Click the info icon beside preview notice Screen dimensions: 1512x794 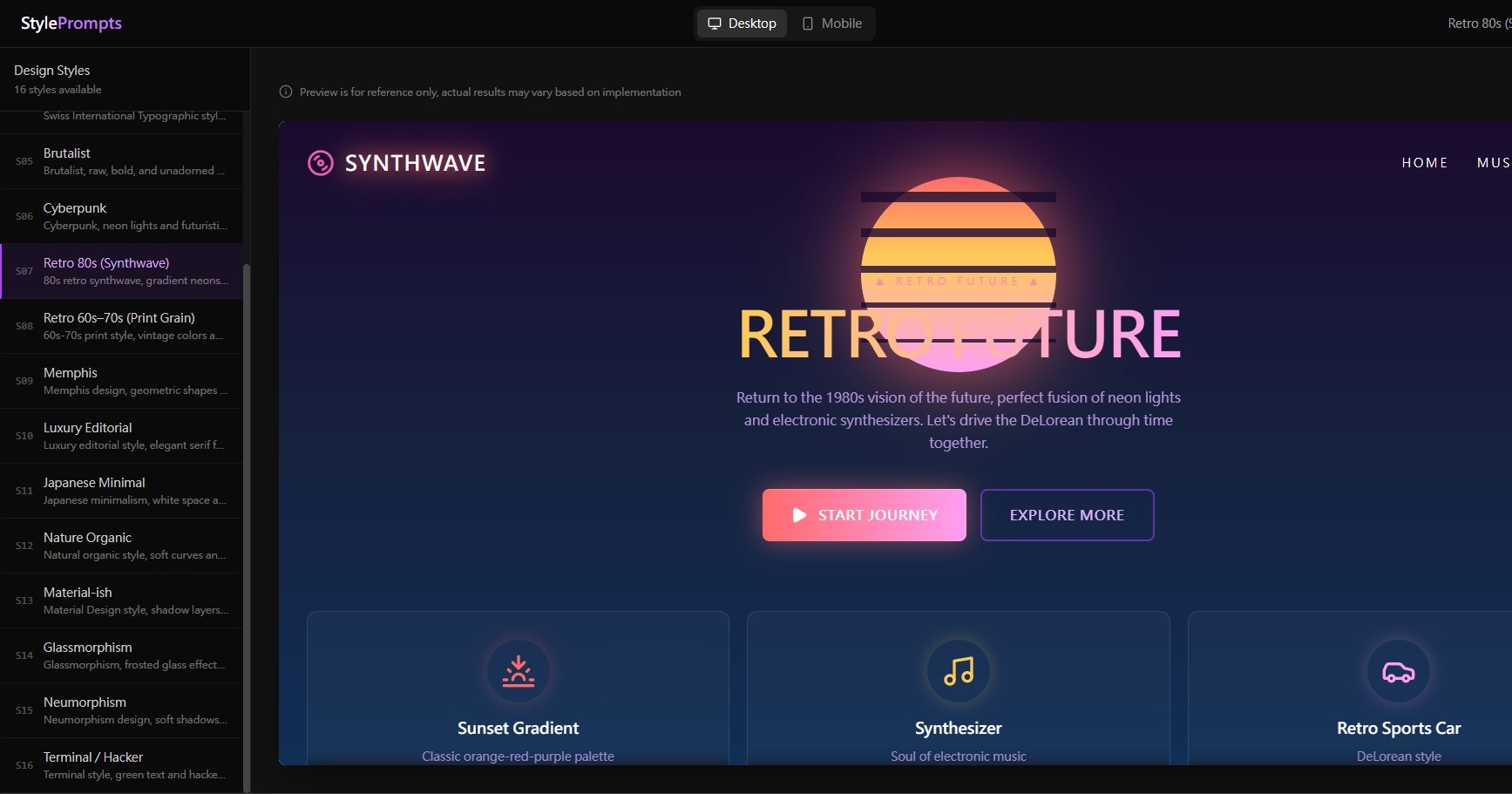(x=286, y=92)
